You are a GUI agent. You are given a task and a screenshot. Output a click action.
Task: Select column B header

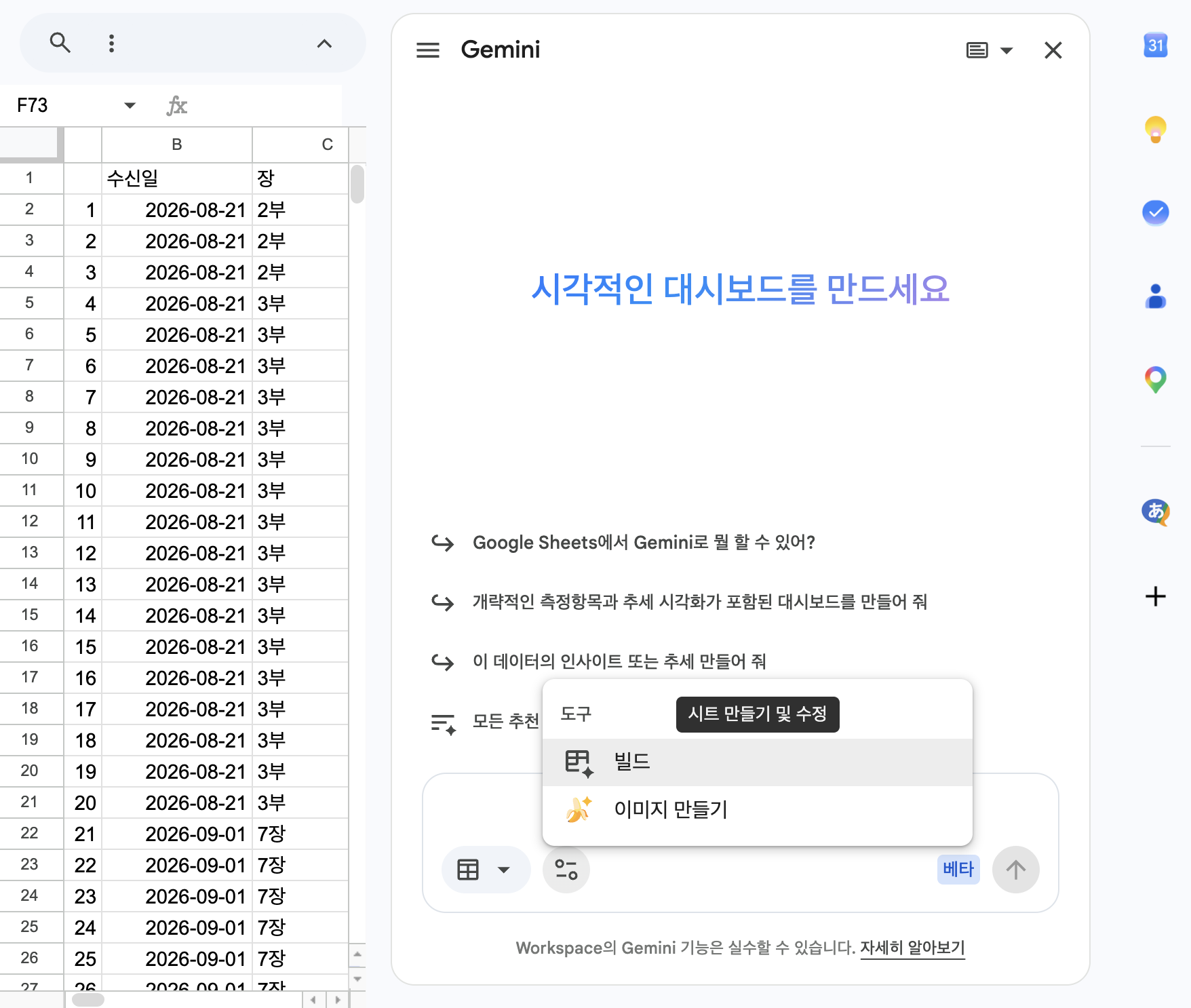[x=177, y=144]
